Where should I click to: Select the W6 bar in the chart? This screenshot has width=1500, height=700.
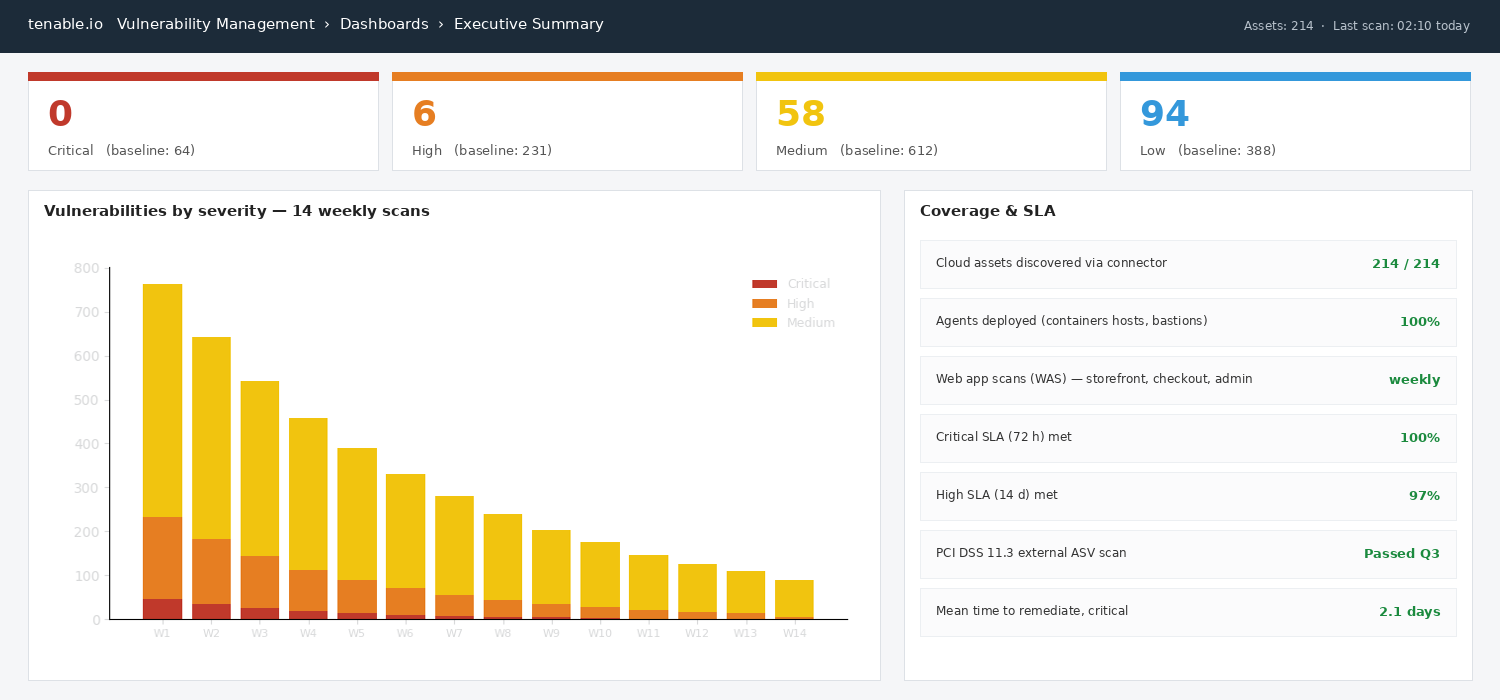coord(405,546)
